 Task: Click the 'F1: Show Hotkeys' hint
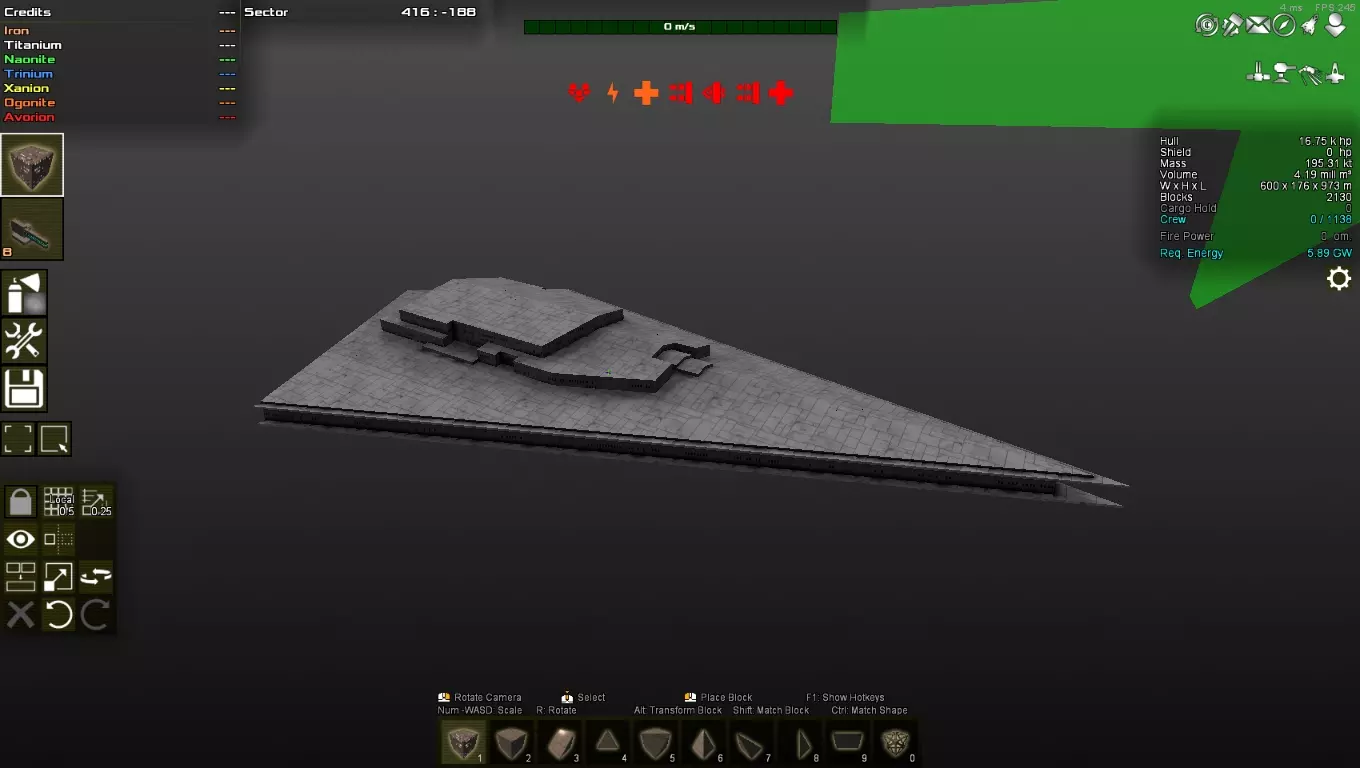(845, 698)
